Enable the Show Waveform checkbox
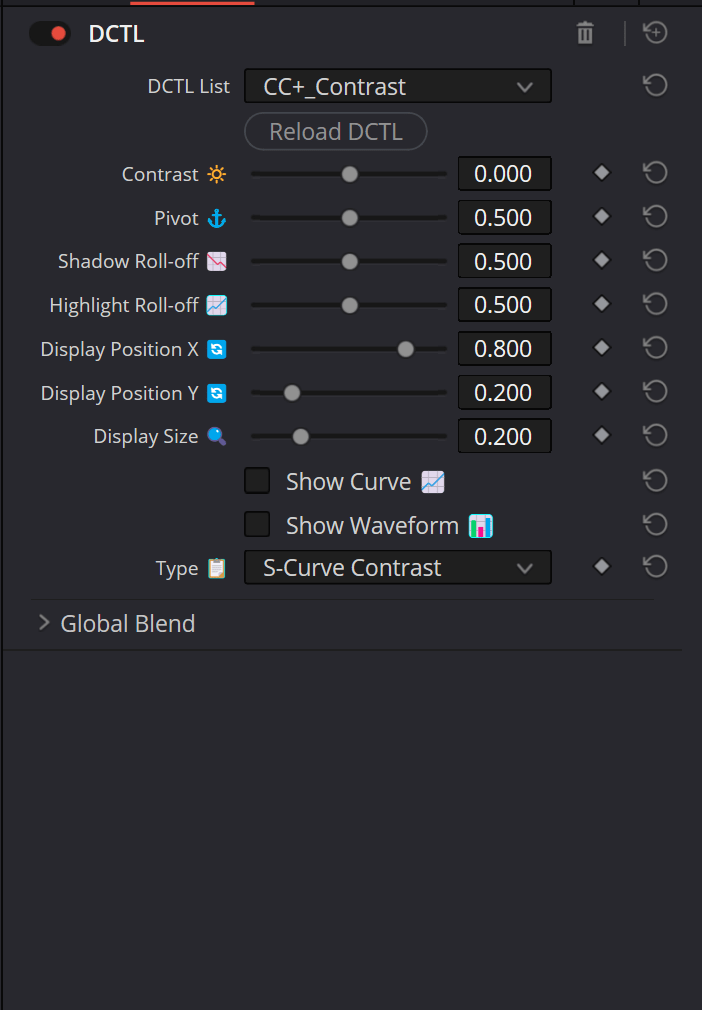 [x=257, y=524]
